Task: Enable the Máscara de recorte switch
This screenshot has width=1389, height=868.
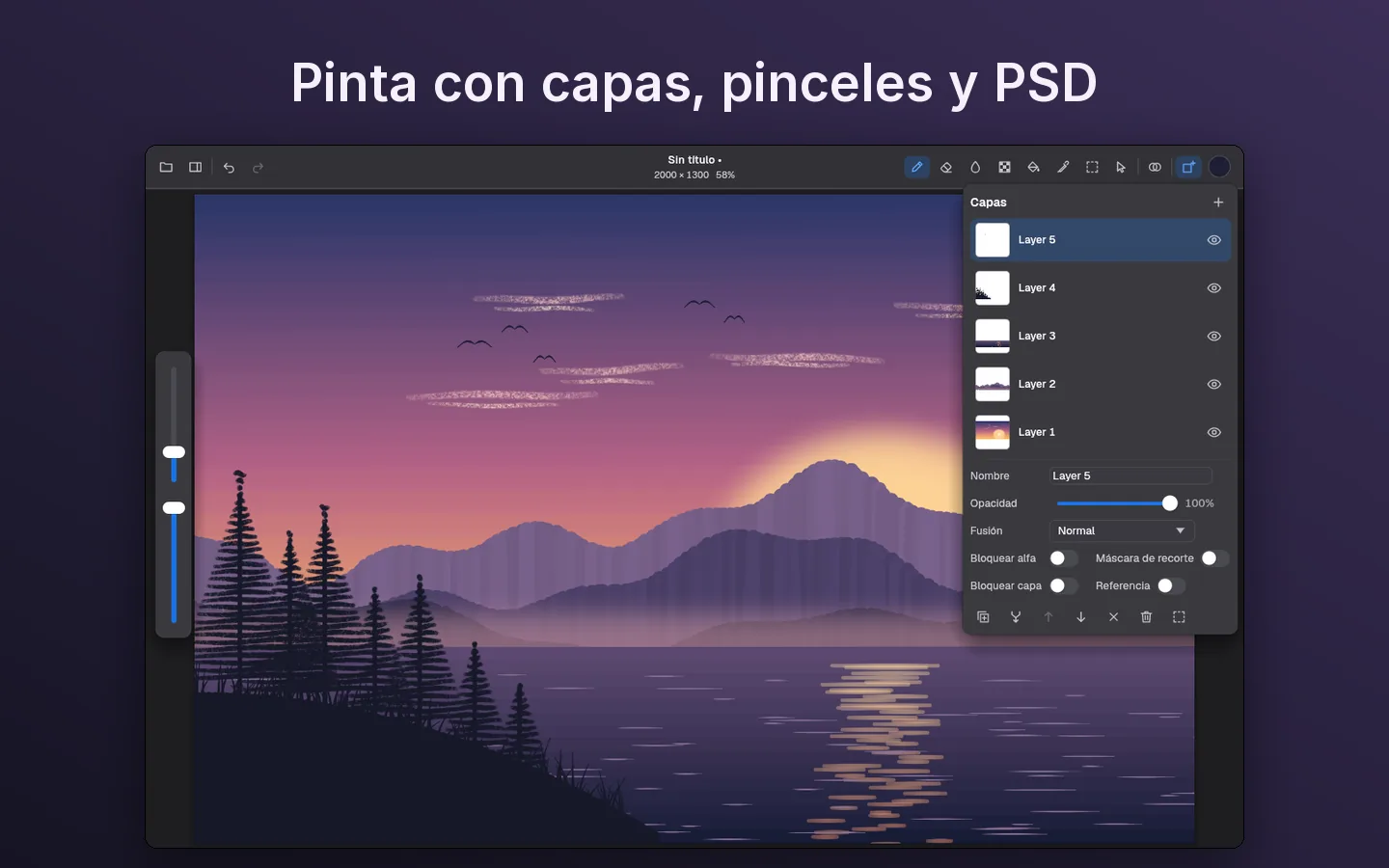Action: [x=1215, y=558]
